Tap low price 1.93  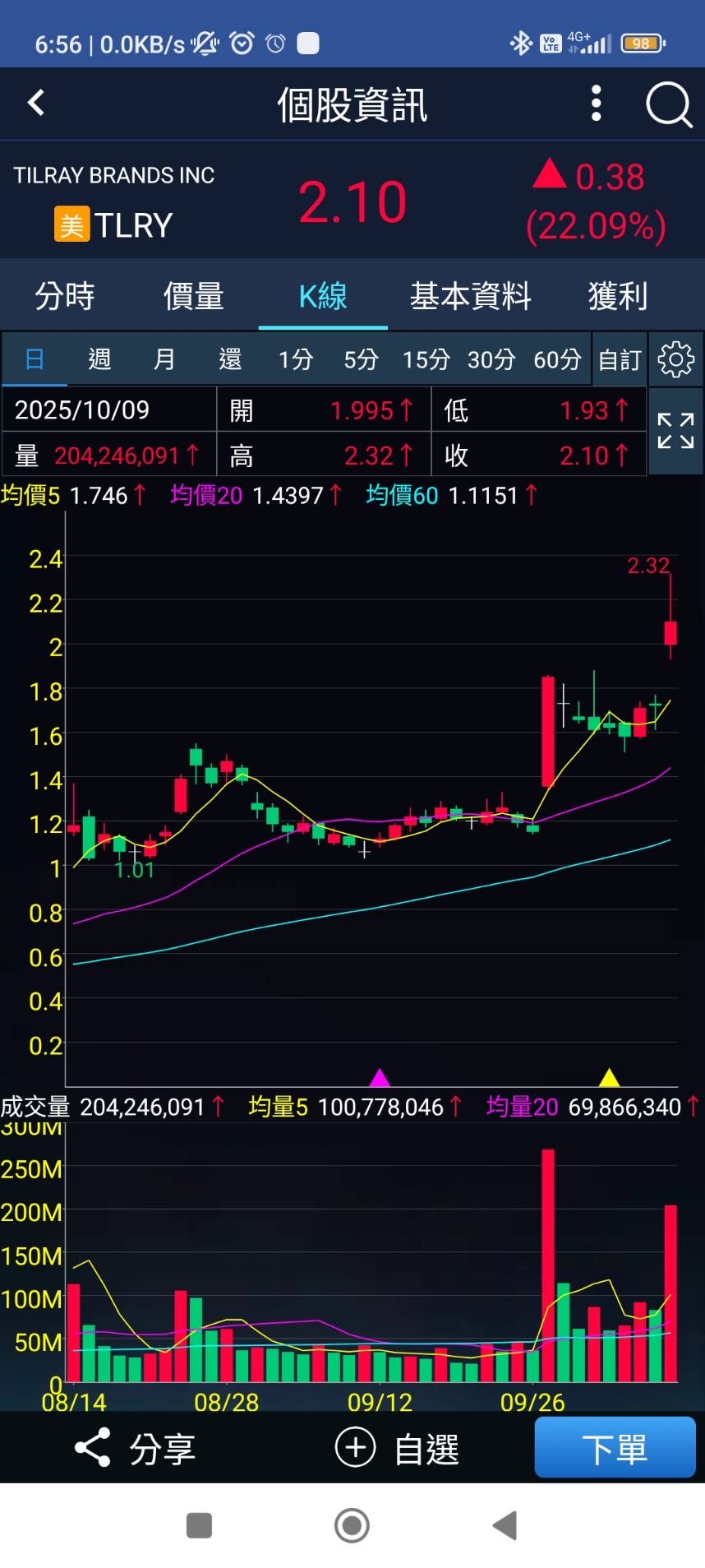tap(584, 410)
